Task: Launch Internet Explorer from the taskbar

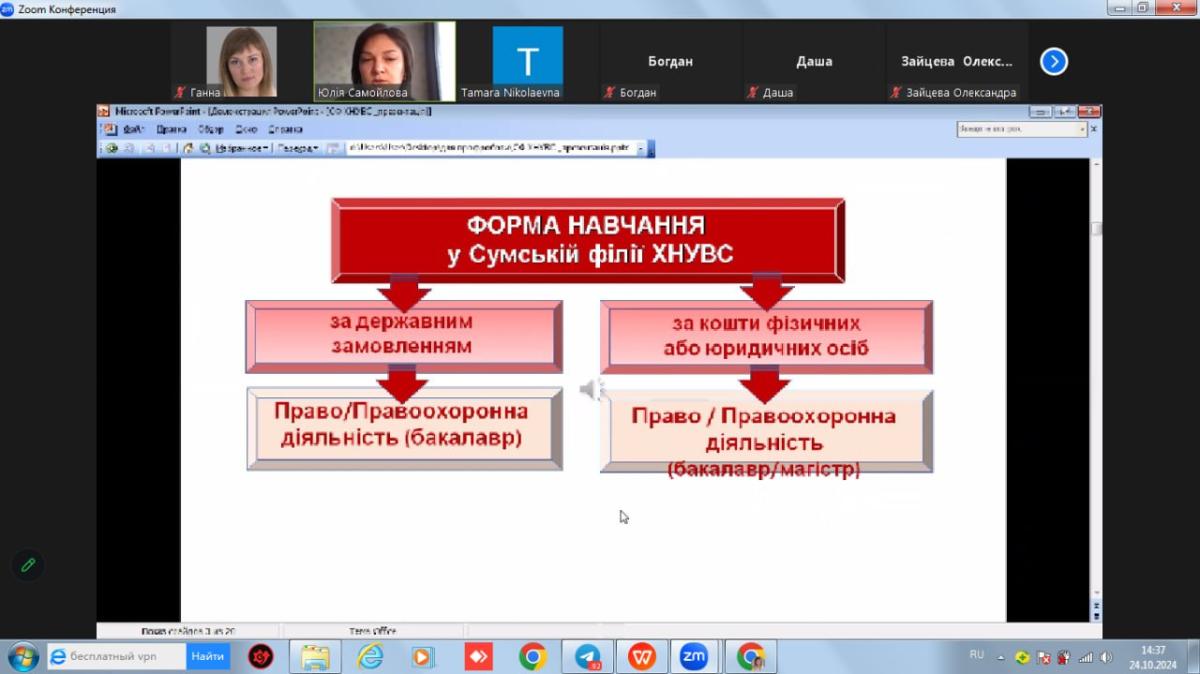Action: (x=370, y=657)
